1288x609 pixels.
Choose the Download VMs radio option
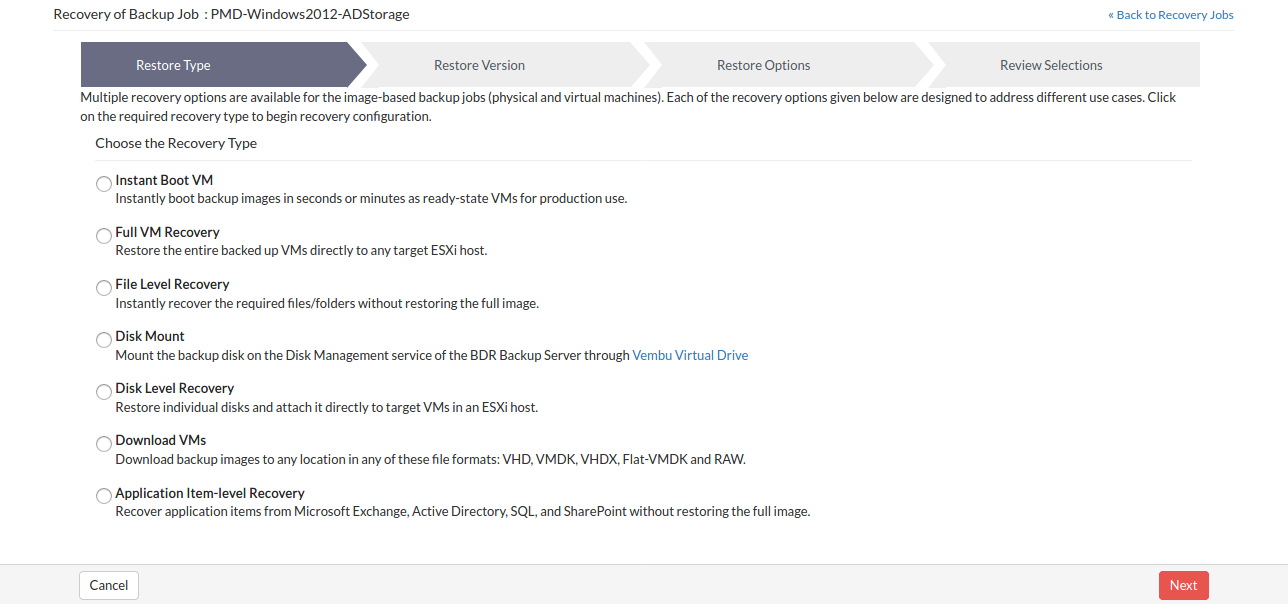coord(104,444)
